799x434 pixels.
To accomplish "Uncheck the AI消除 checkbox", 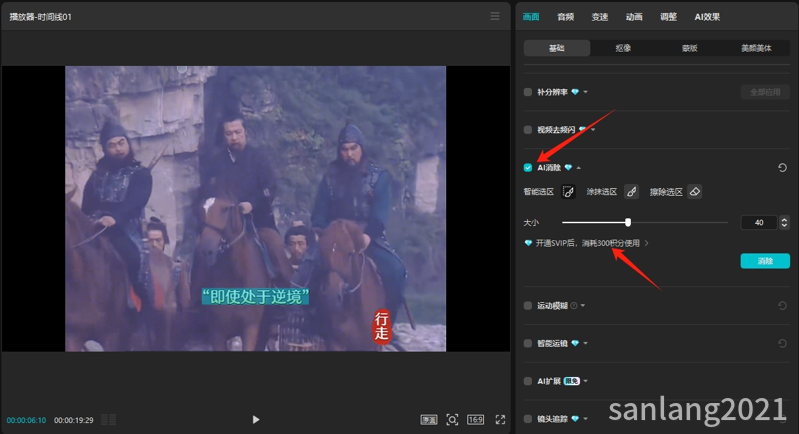I will (528, 168).
